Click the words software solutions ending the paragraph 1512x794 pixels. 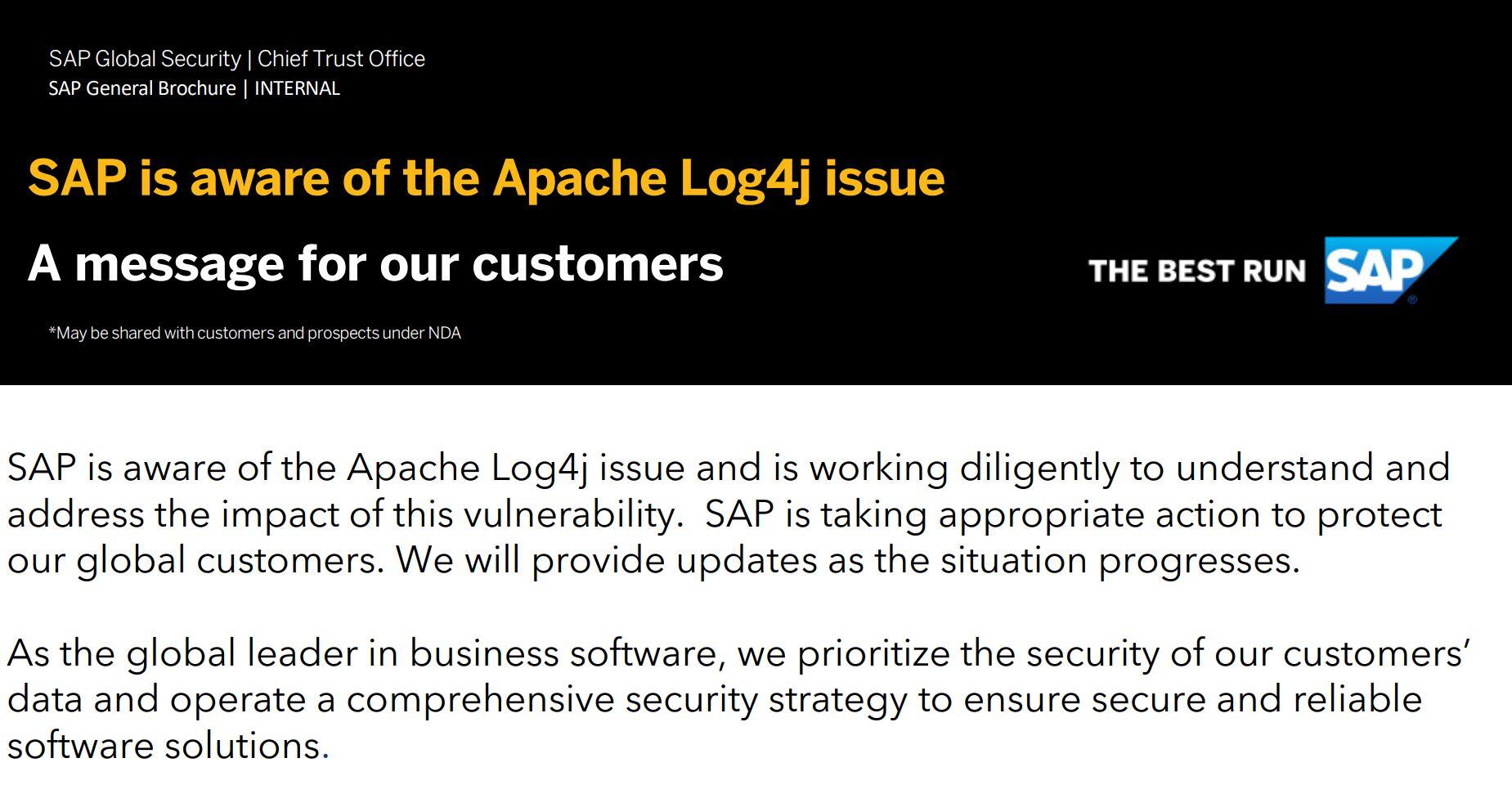[x=168, y=746]
